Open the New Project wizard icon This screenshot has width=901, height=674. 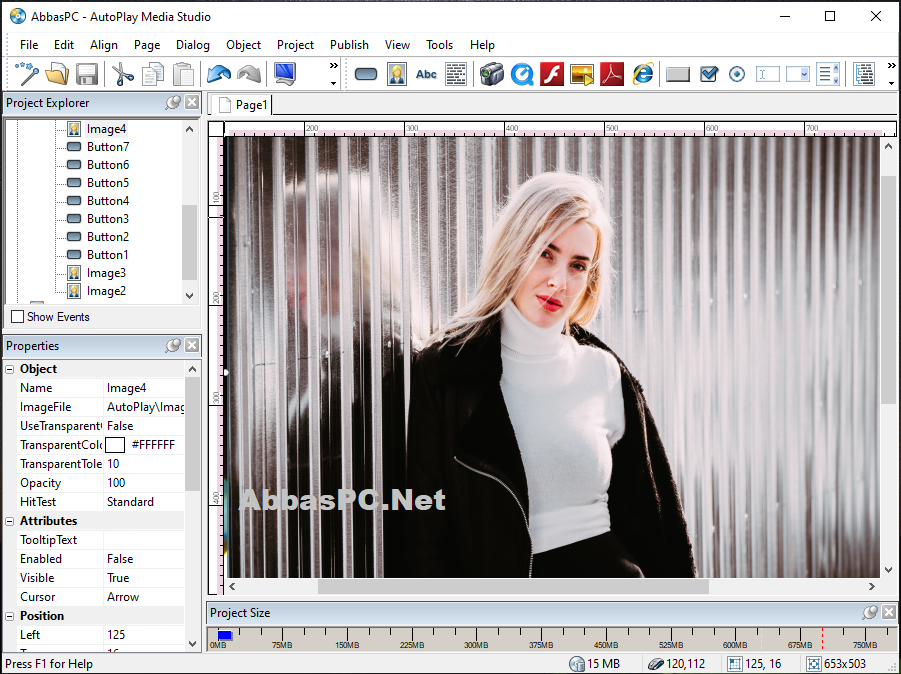pos(27,74)
